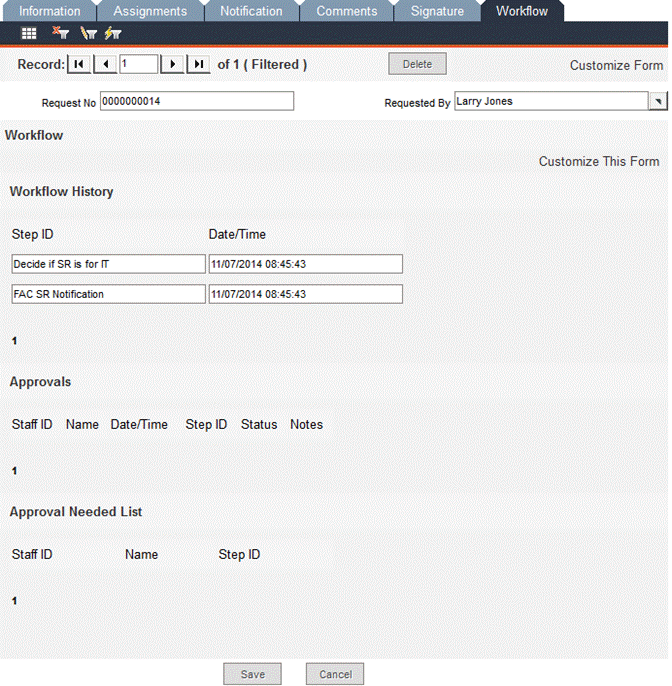
Task: Open the Customize Form link
Action: (x=616, y=65)
